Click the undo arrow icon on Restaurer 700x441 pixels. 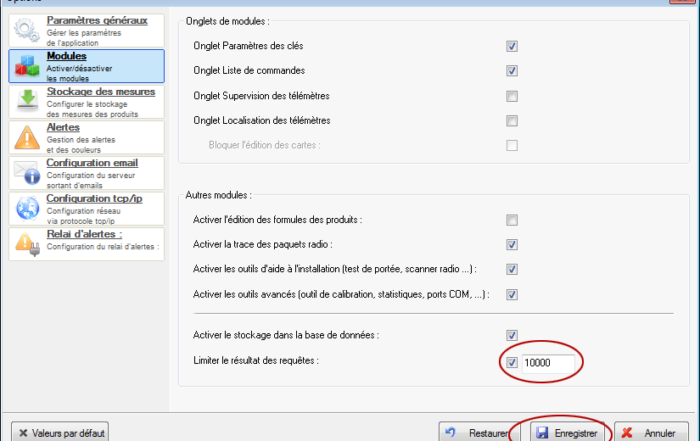coord(451,432)
